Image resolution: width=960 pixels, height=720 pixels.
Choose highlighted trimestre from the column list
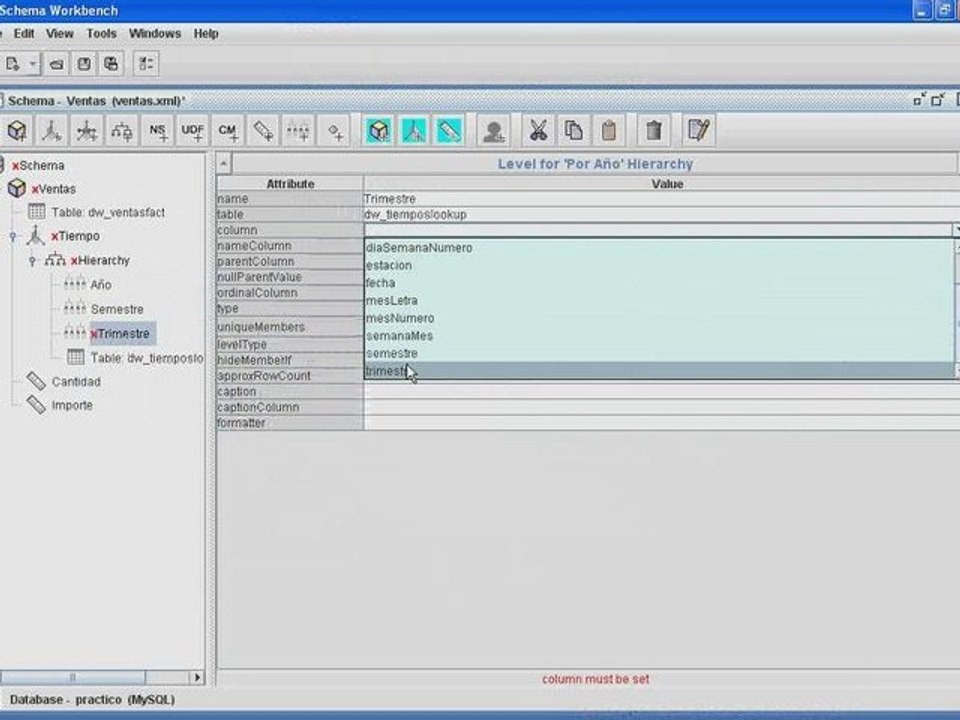659,371
